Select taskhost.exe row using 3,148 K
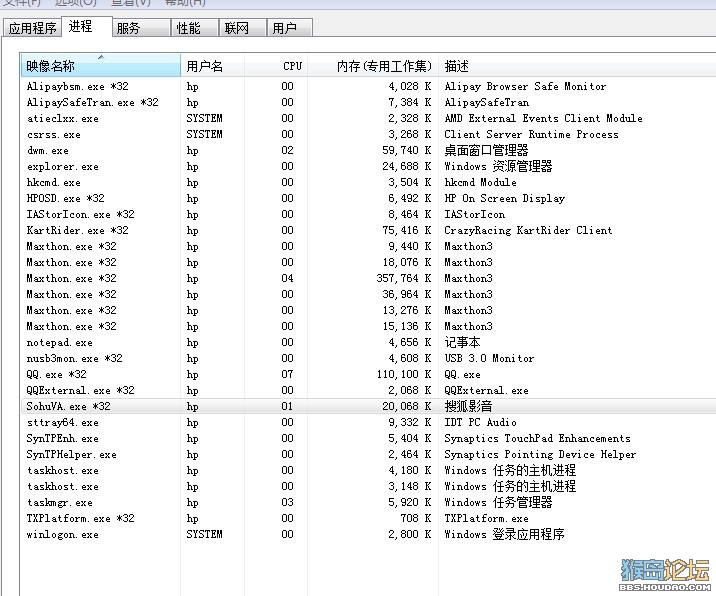Image resolution: width=716 pixels, height=596 pixels. 368,486
